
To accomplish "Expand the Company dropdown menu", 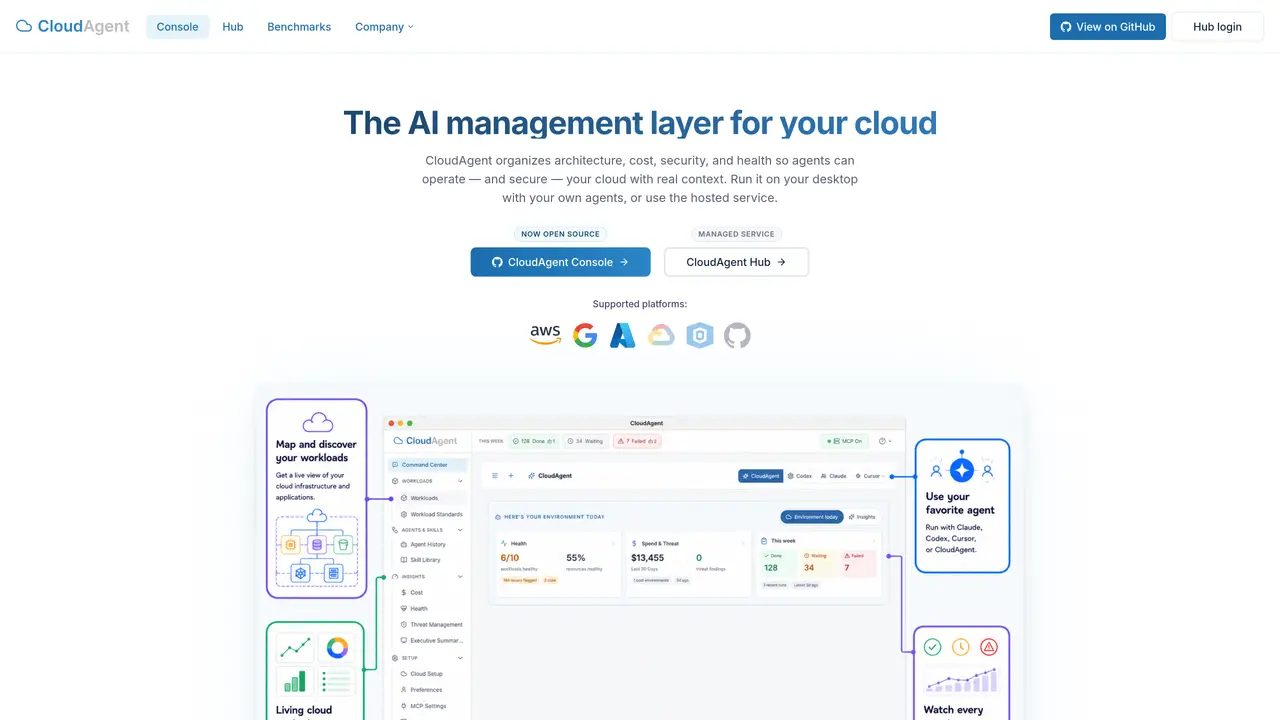I will (384, 27).
